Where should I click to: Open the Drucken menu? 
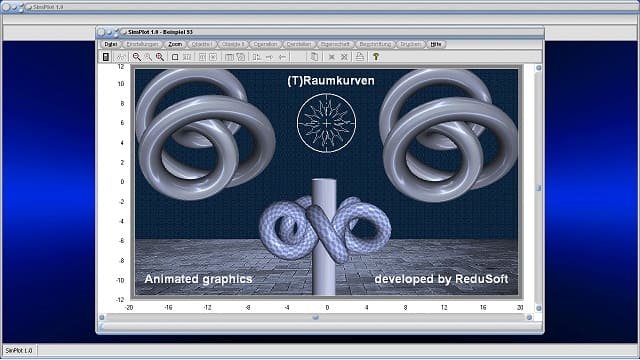click(410, 44)
